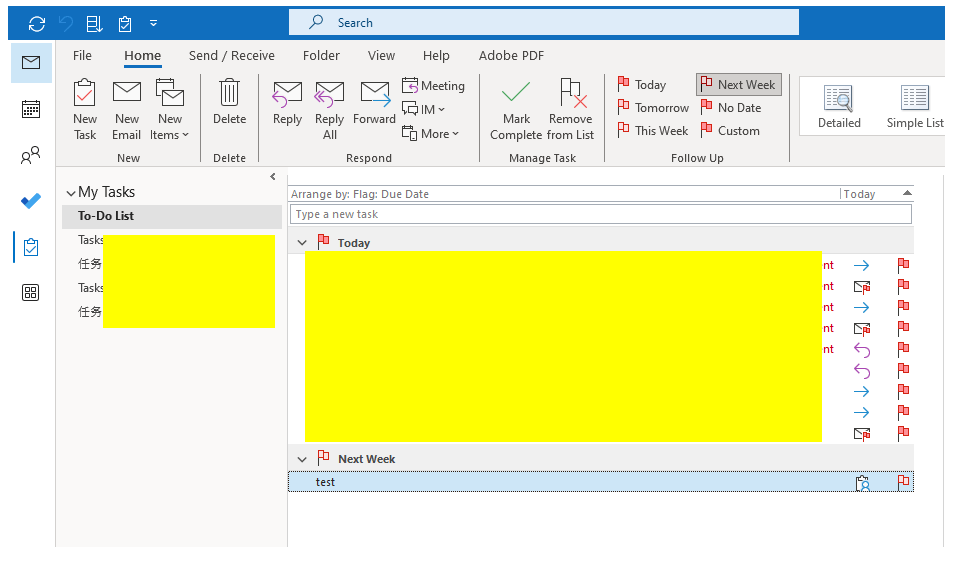Open the Tasks clipboard icon in sidebar
The width and height of the screenshot is (955, 561).
[x=30, y=247]
